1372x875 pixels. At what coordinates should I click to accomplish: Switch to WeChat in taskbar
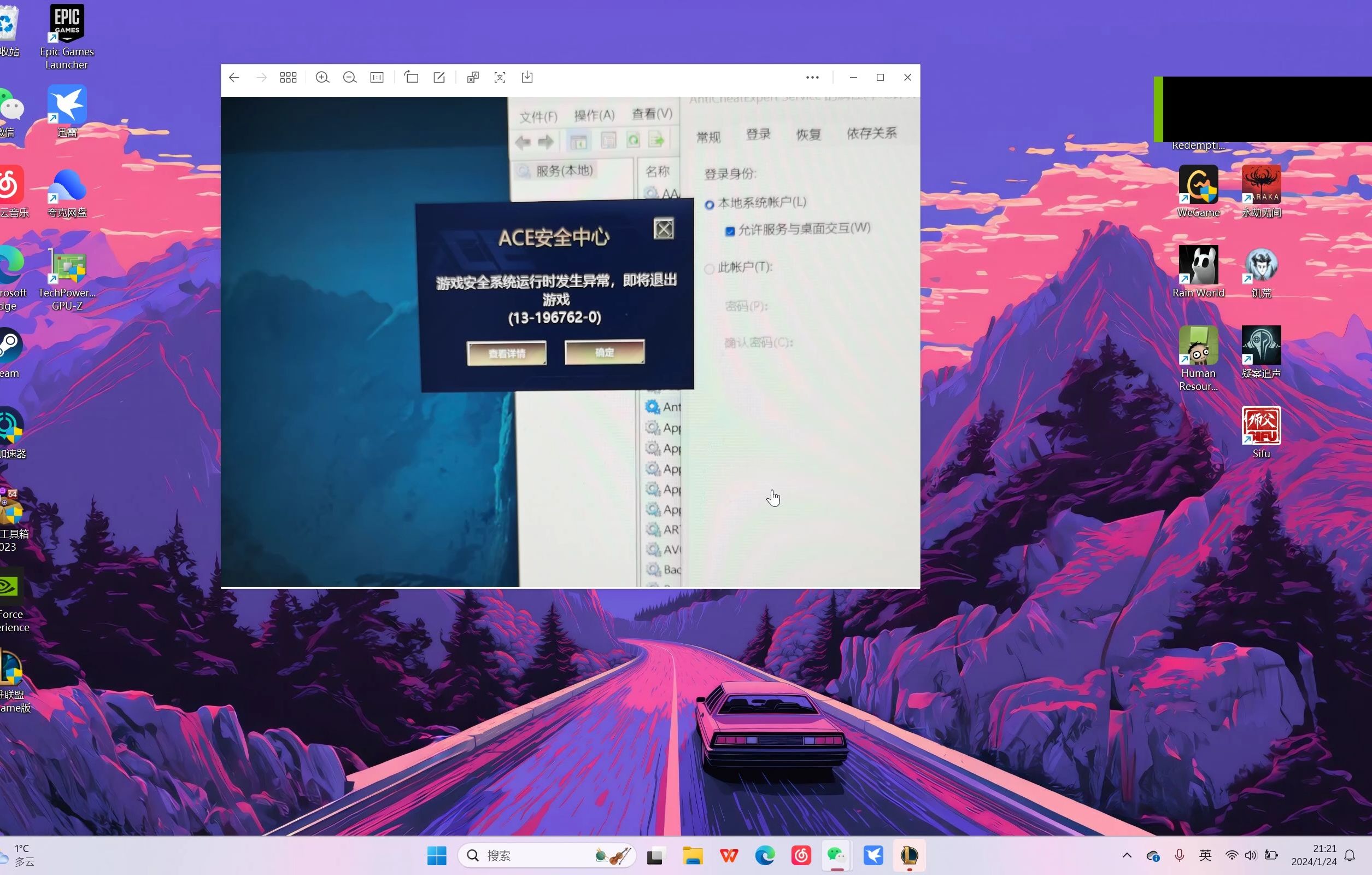837,856
